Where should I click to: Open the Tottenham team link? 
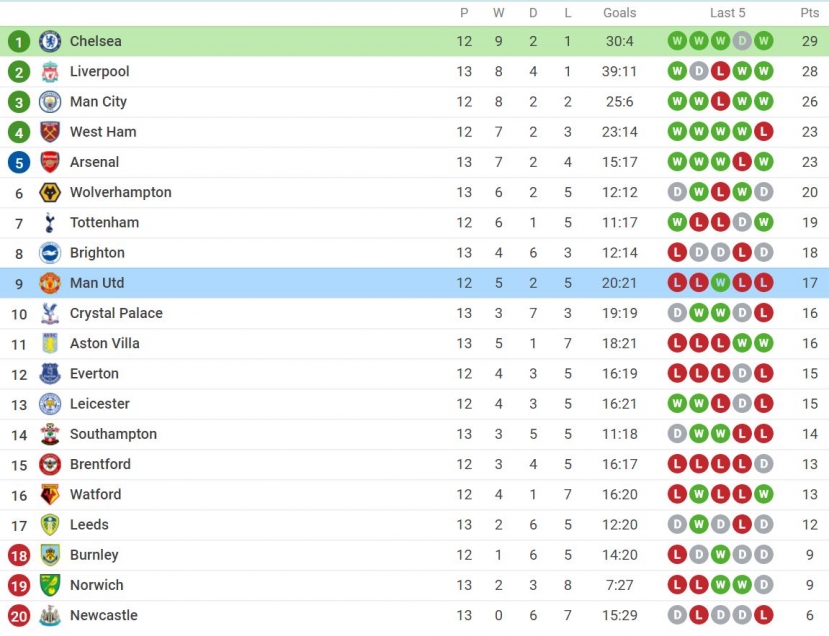click(x=105, y=223)
